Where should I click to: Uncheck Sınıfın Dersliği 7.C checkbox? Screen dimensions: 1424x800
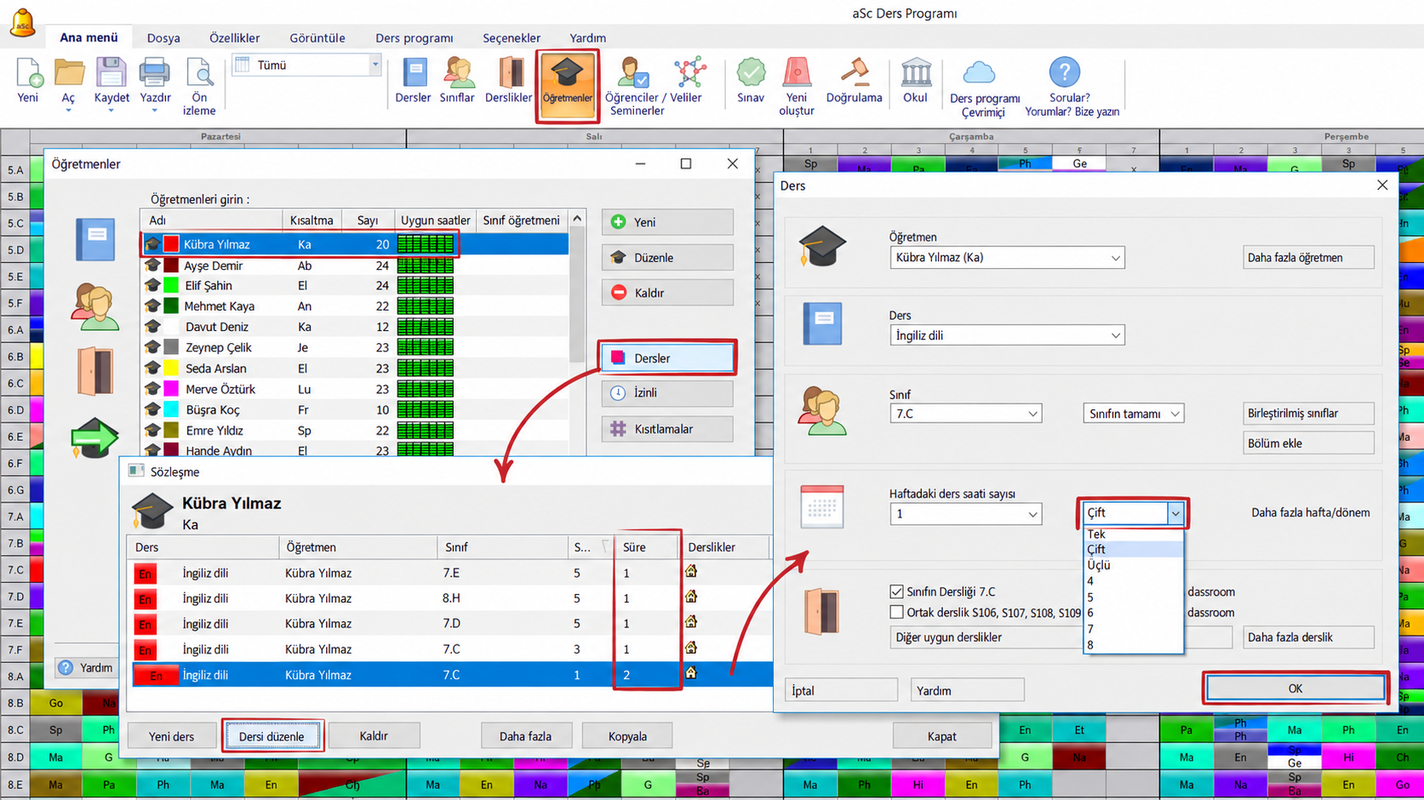[x=896, y=592]
